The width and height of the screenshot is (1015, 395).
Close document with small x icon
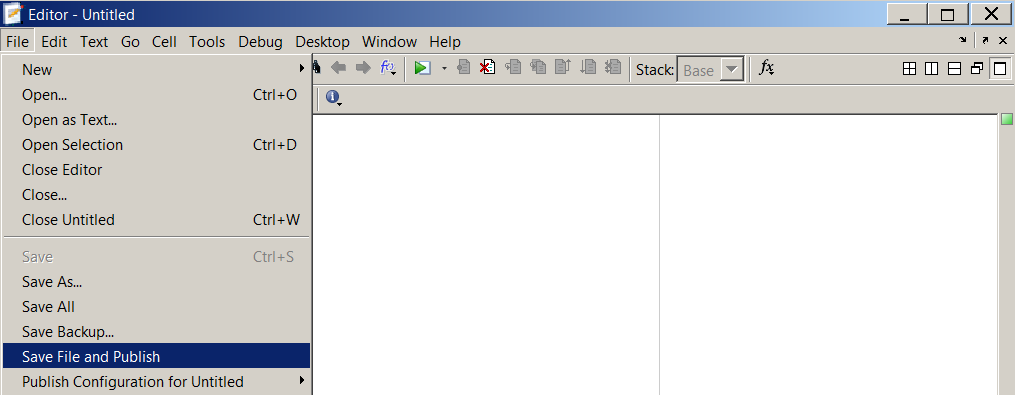coord(1003,40)
